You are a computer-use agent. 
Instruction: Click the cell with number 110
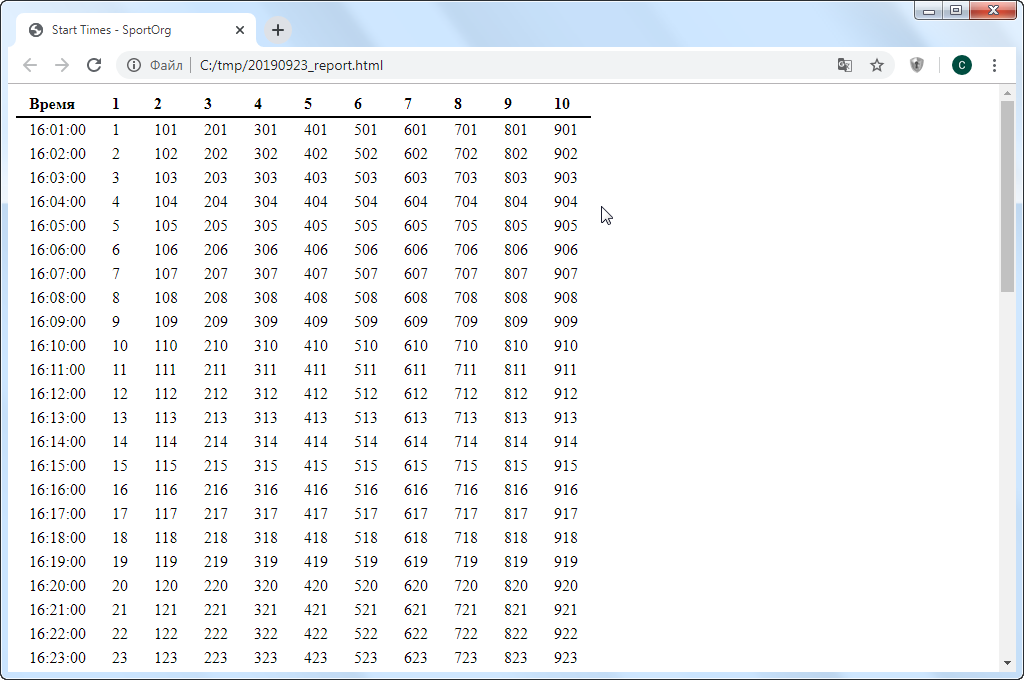click(166, 346)
